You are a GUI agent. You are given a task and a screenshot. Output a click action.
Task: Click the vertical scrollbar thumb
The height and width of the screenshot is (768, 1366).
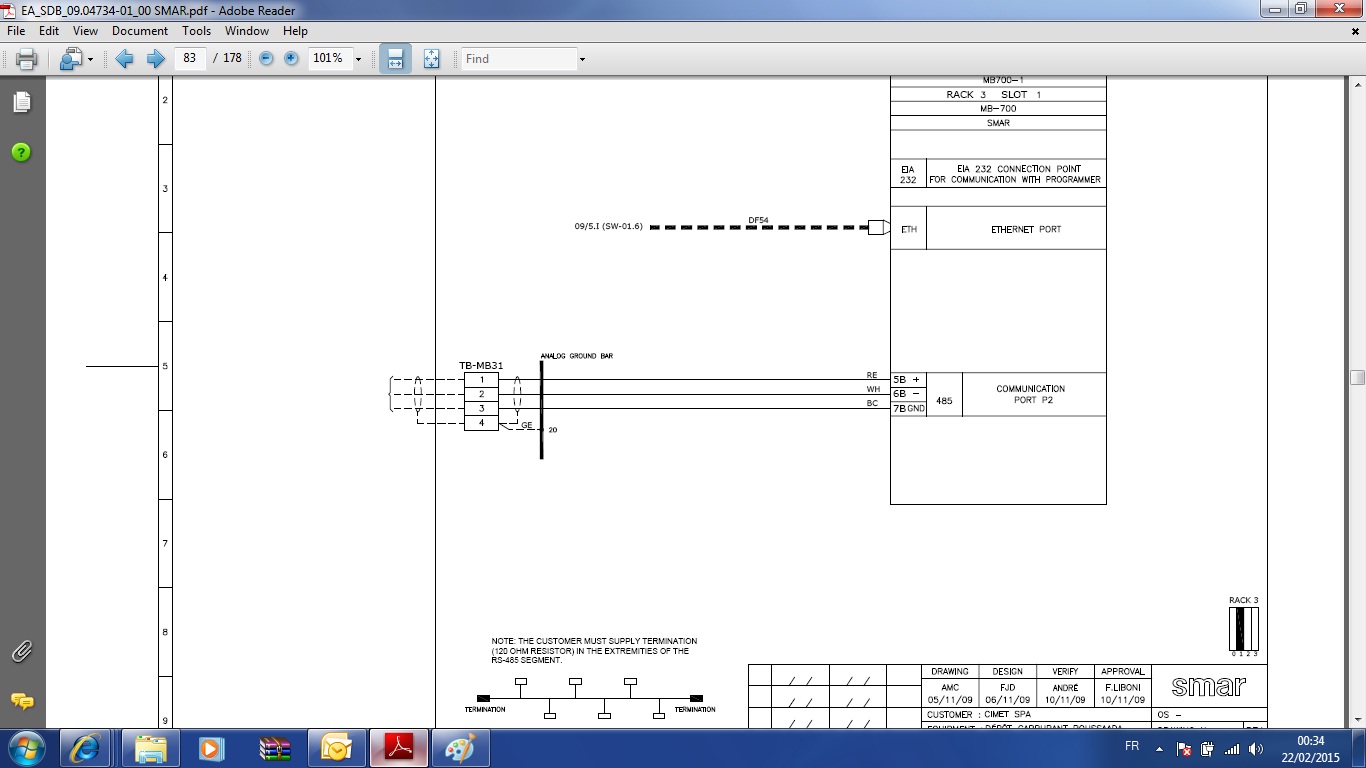point(1357,377)
